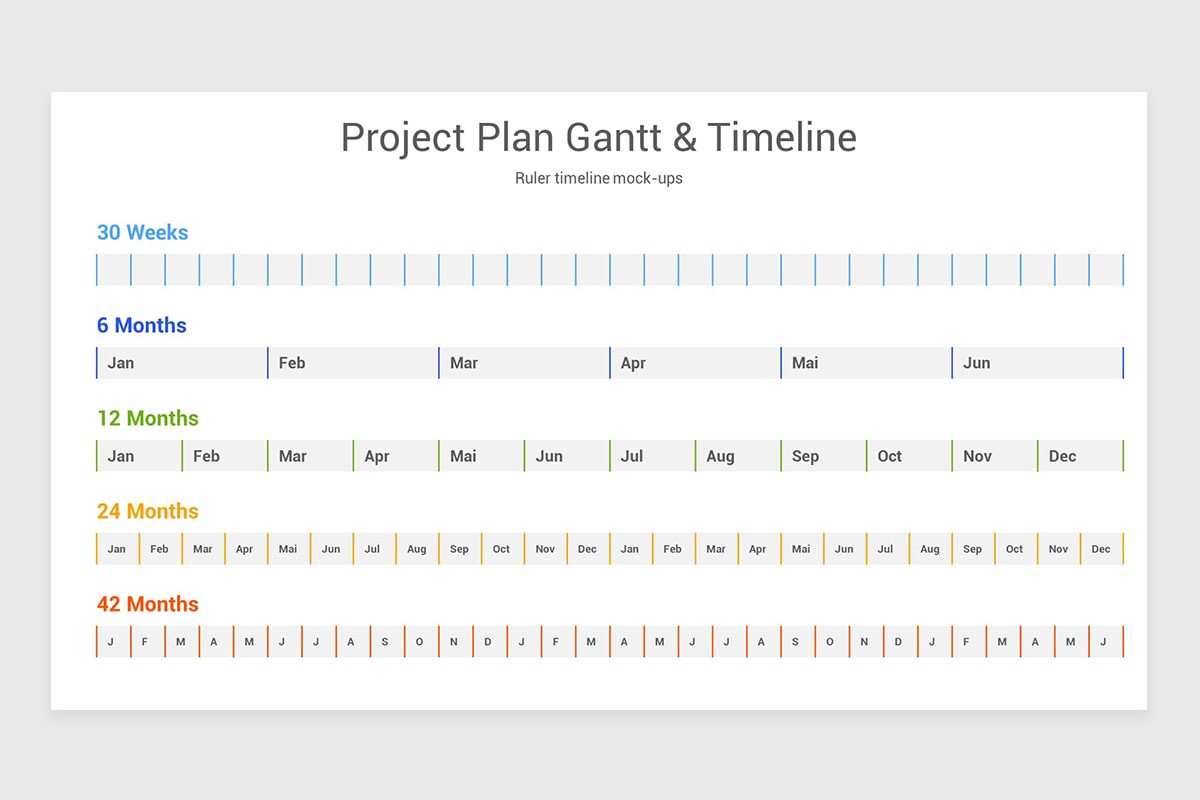Click the Project Plan Gantt & Timeline title

598,138
